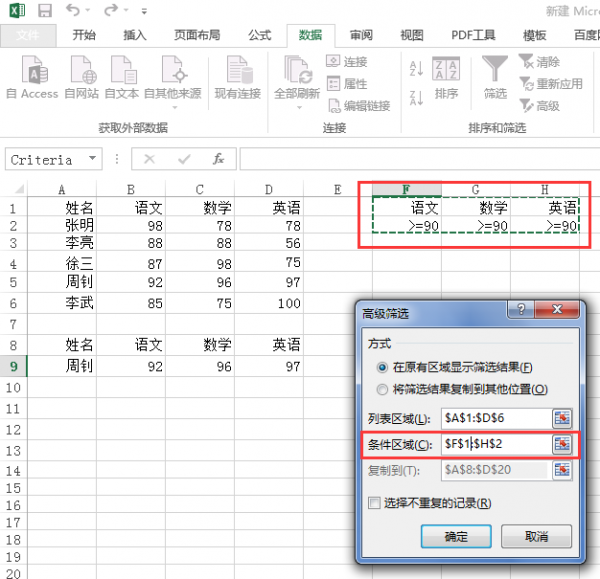This screenshot has height=579, width=600.
Task: Open Quick Access Toolbar customize arrow
Action: 144,11
